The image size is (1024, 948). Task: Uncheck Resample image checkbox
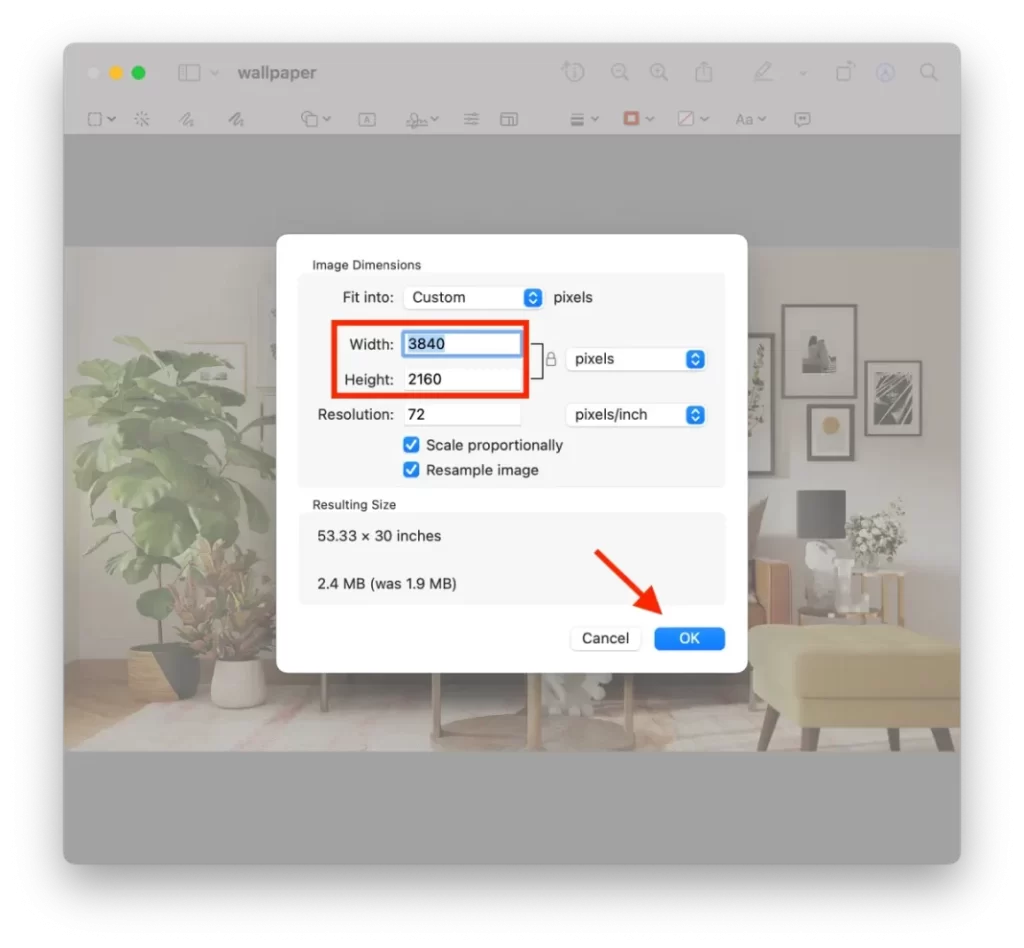411,470
